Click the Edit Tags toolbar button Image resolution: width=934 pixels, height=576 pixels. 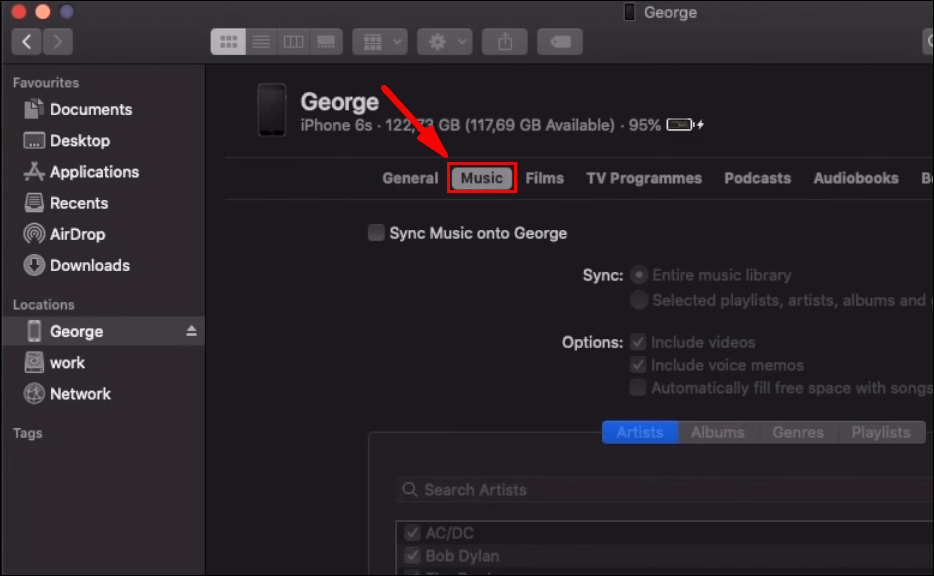(x=560, y=42)
